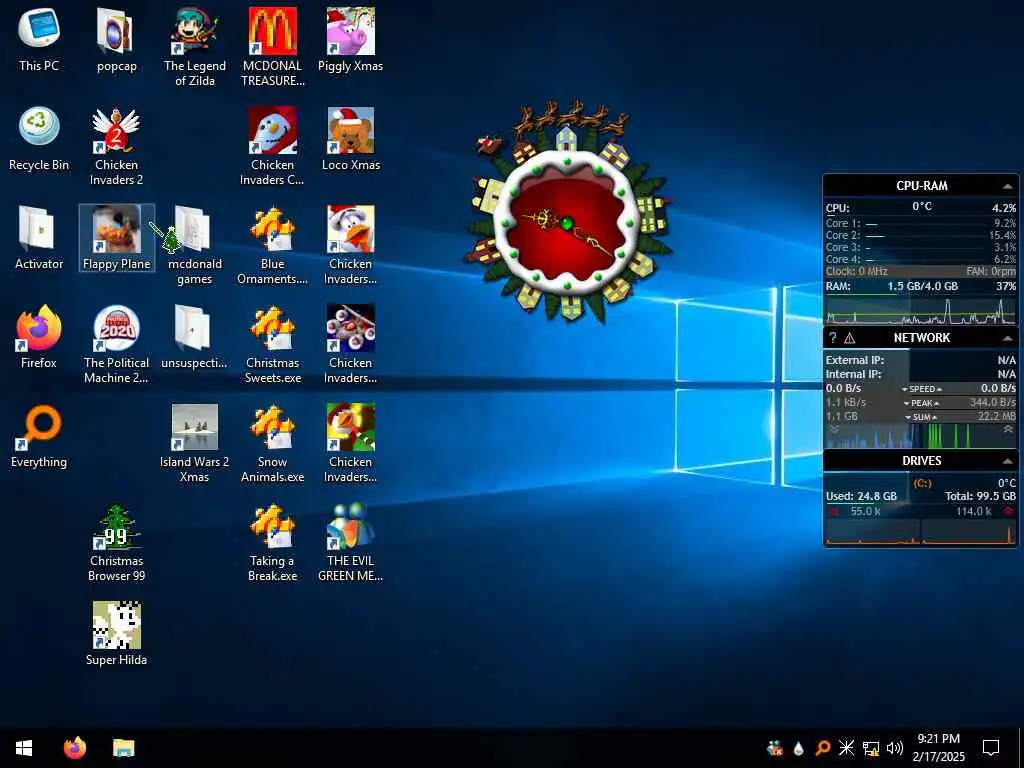Image resolution: width=1024 pixels, height=768 pixels.
Task: Collapse the CPU-RAM widget panel arrow
Action: 1008,186
